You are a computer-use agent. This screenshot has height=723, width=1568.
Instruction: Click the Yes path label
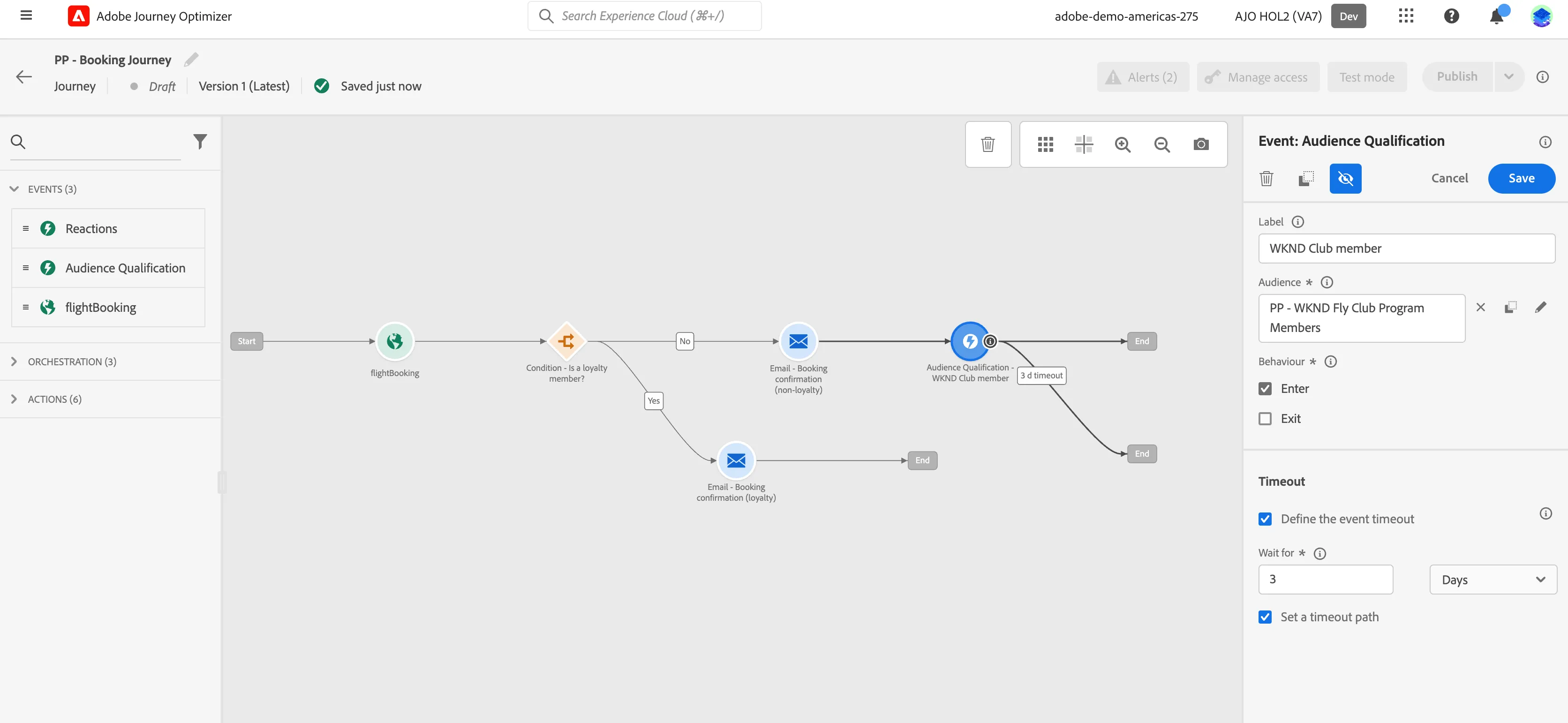(653, 400)
